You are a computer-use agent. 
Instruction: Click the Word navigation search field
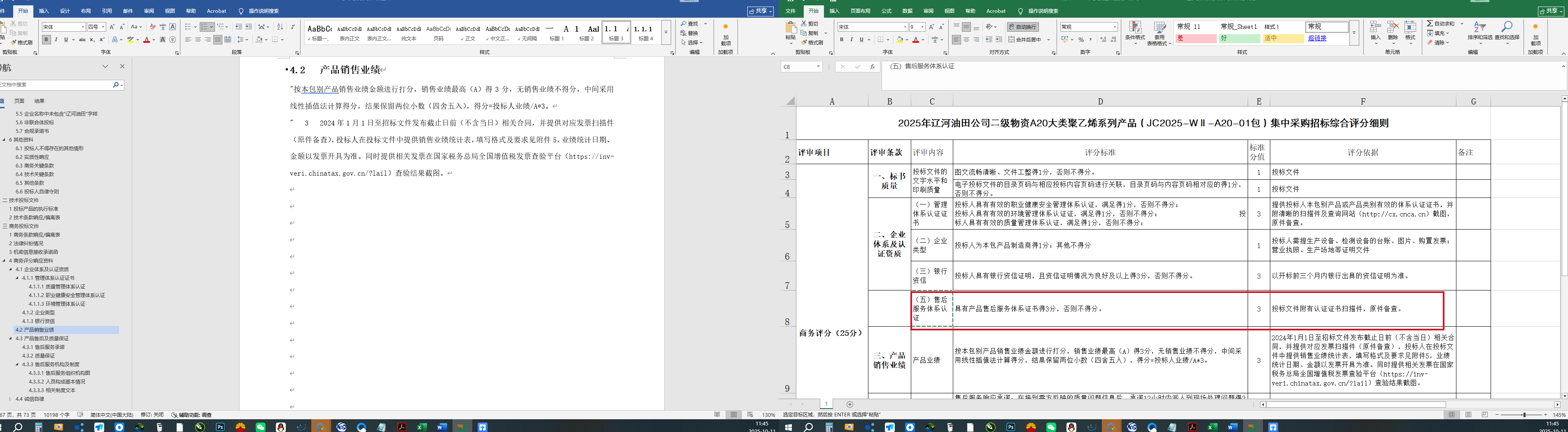click(x=56, y=85)
